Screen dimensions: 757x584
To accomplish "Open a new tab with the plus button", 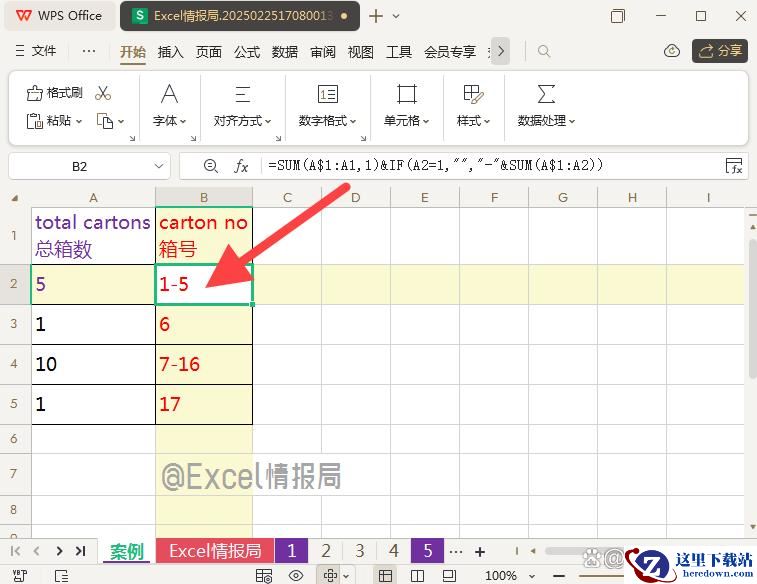I will pyautogui.click(x=376, y=16).
